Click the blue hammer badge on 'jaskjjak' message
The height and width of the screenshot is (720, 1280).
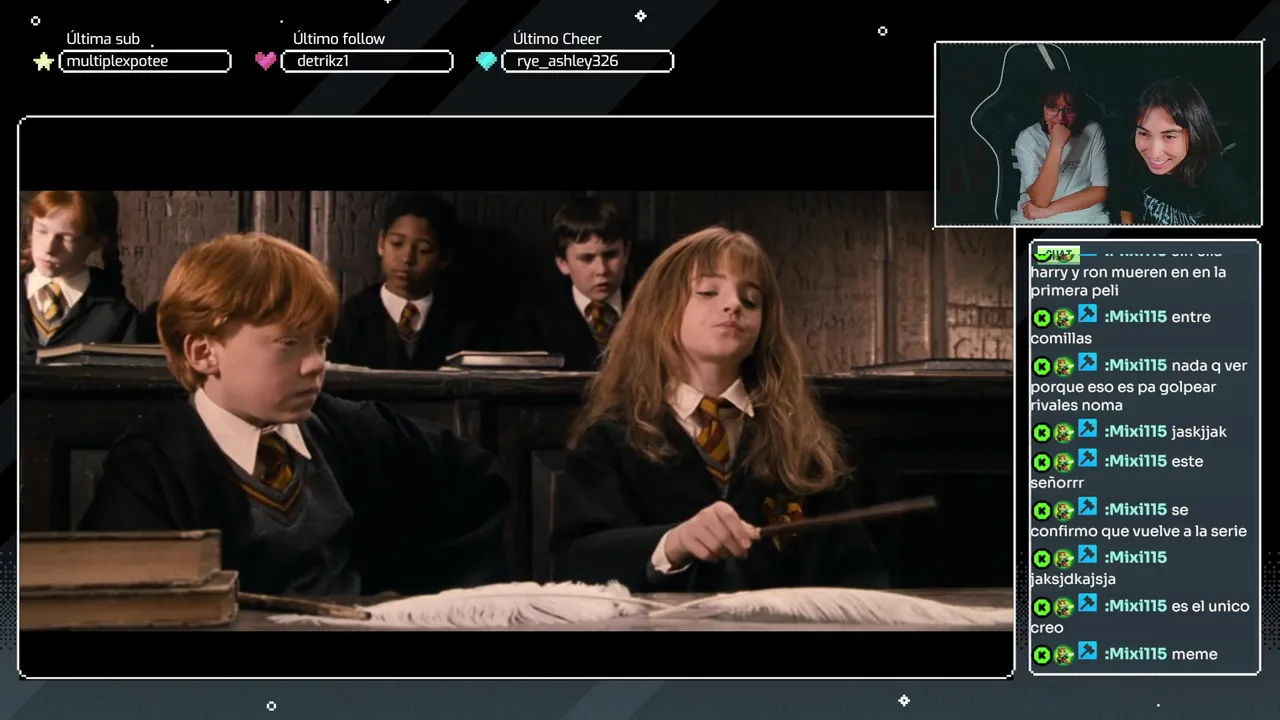(1087, 429)
